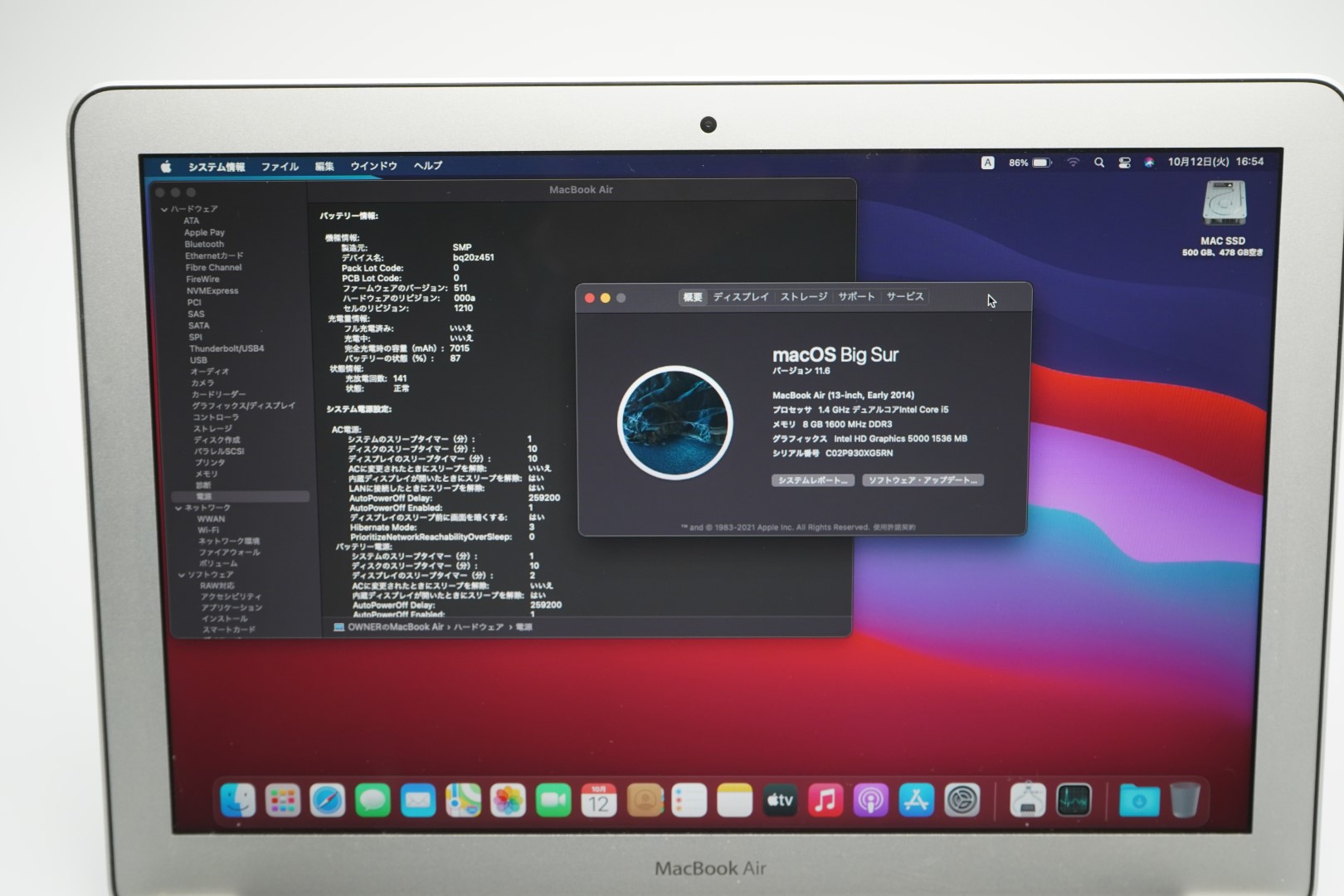Screen dimensions: 1344x896
Task: Collapse the ソフトウェア section in the sidebar
Action: coord(182,575)
